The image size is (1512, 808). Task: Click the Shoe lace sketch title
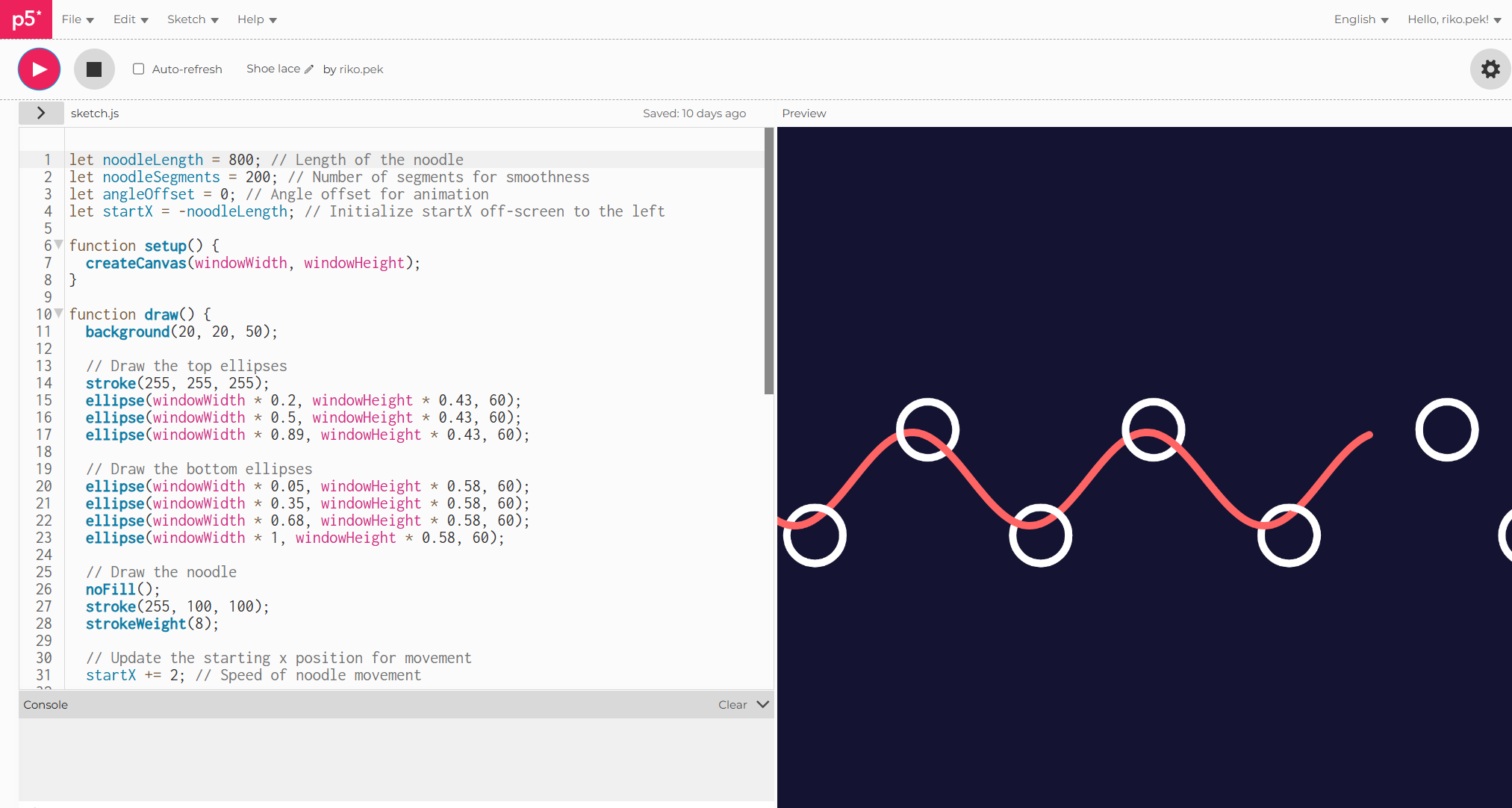(273, 69)
